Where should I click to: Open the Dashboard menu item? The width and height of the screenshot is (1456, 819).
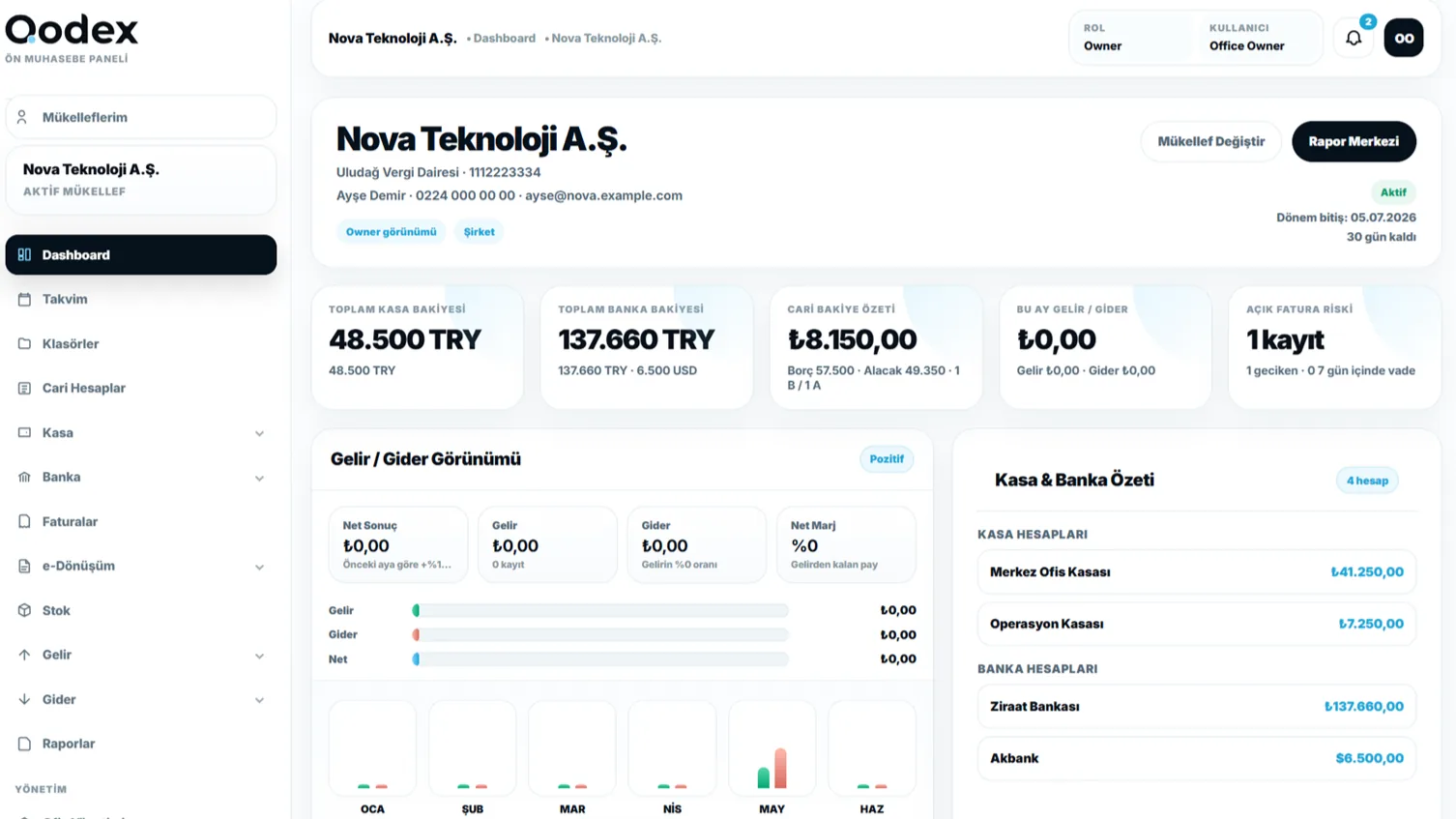coord(141,255)
